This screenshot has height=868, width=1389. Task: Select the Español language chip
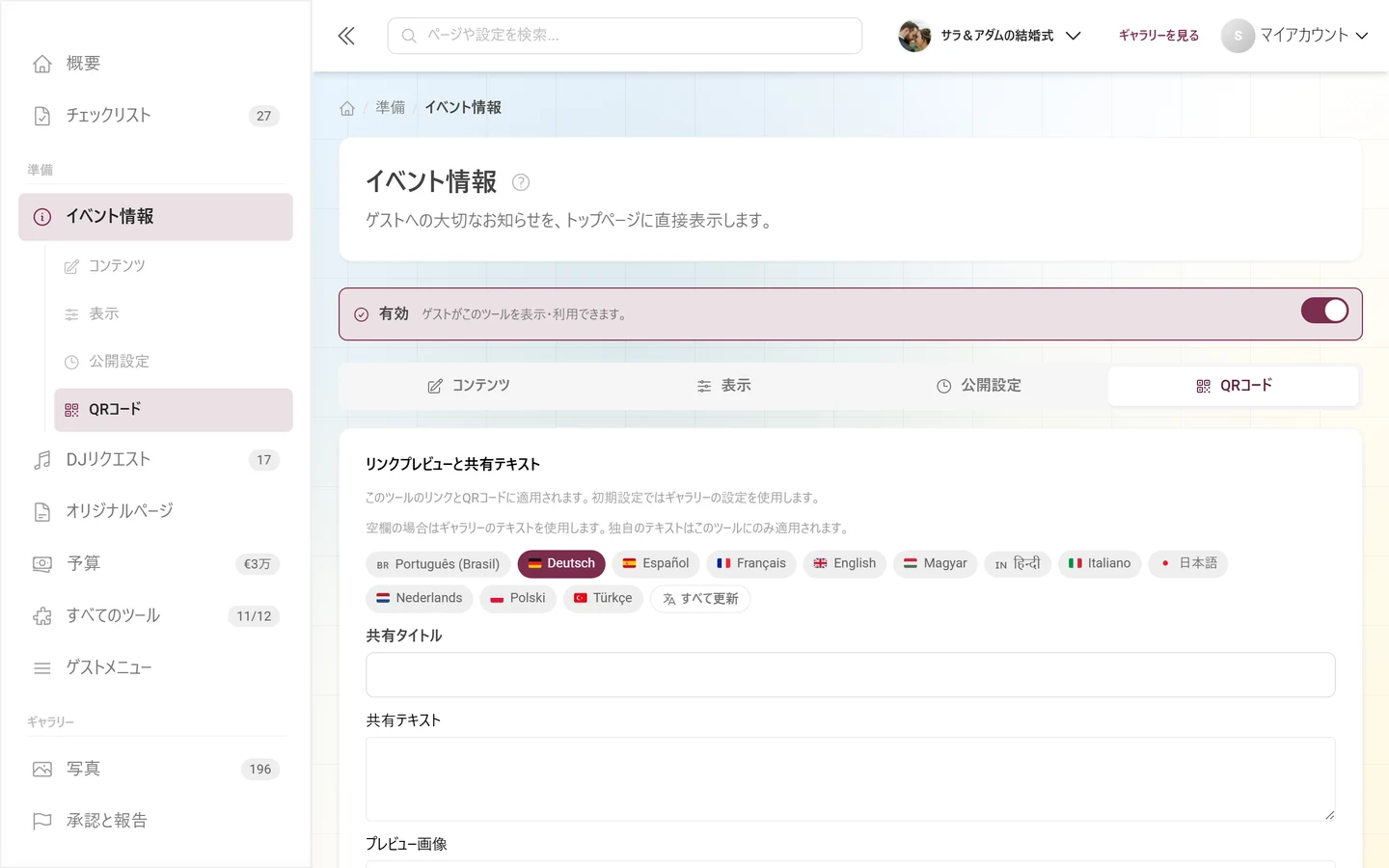click(x=656, y=563)
